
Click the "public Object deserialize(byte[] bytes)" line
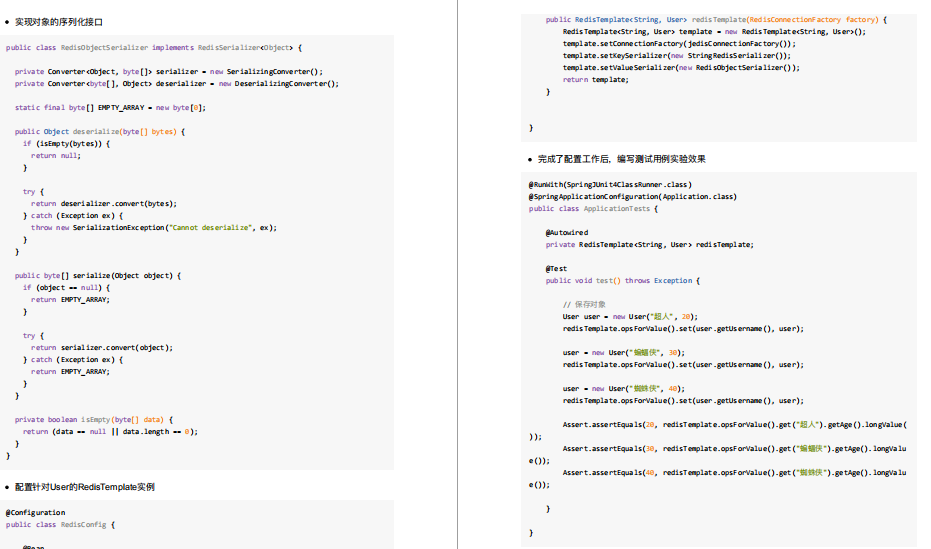[x=100, y=132]
